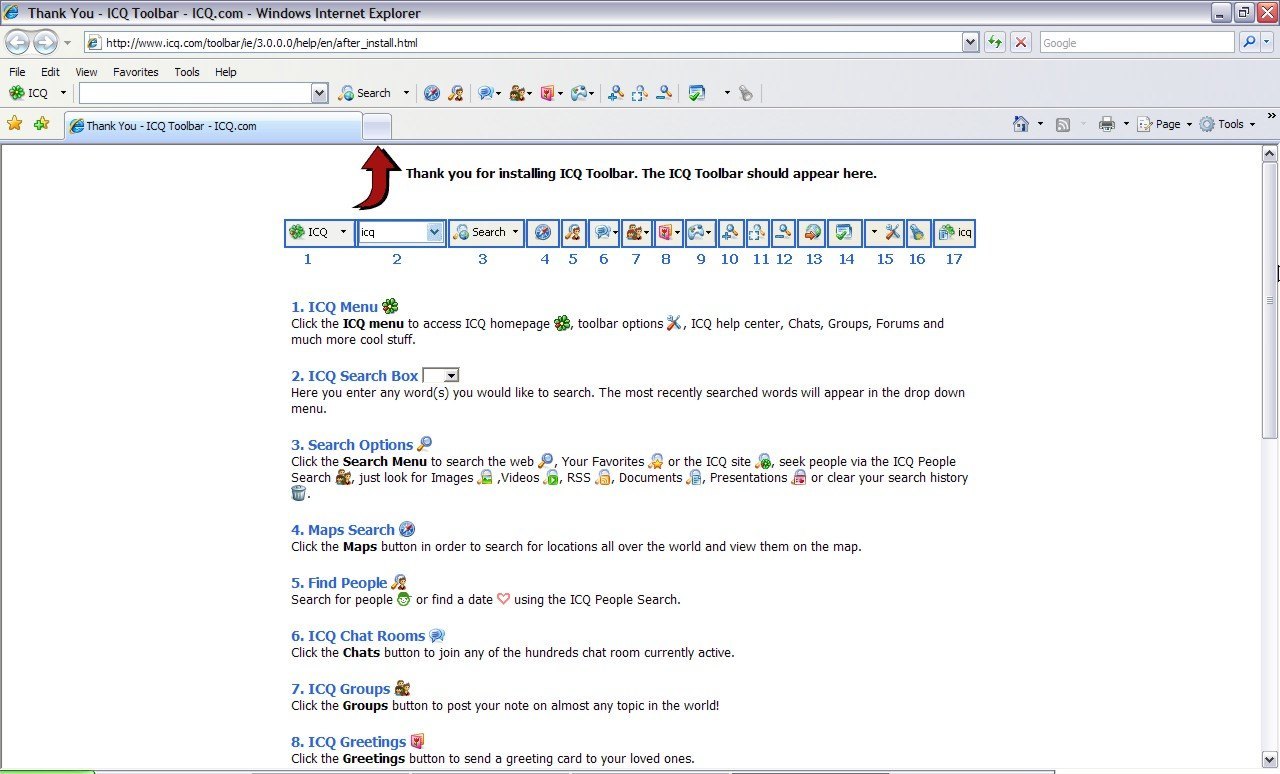Go to the Home page icon

click(1021, 124)
